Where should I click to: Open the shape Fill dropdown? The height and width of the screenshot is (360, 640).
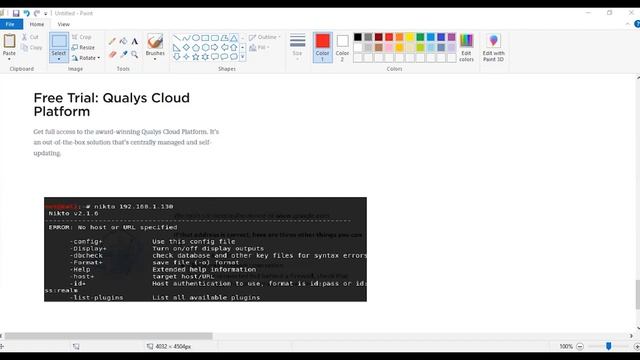(x=258, y=48)
